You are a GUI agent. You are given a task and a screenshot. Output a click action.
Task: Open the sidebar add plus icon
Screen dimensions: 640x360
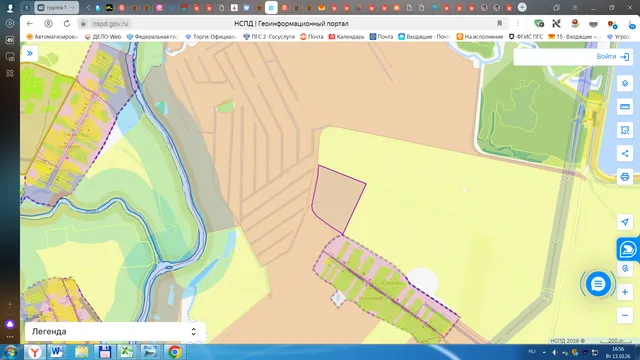10,304
